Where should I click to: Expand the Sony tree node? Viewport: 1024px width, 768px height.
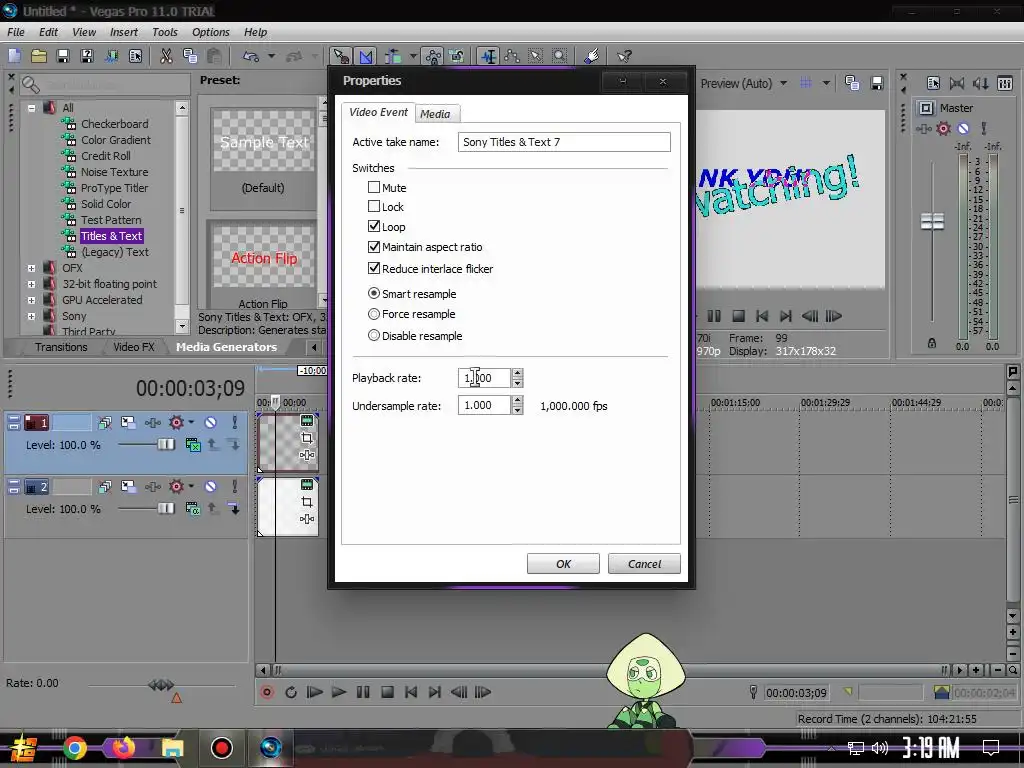[31, 316]
